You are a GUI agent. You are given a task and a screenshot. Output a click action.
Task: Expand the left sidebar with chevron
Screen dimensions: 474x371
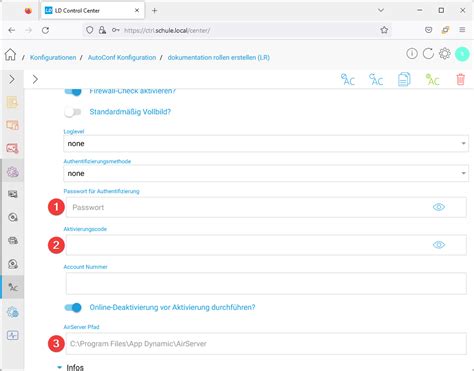(12, 79)
